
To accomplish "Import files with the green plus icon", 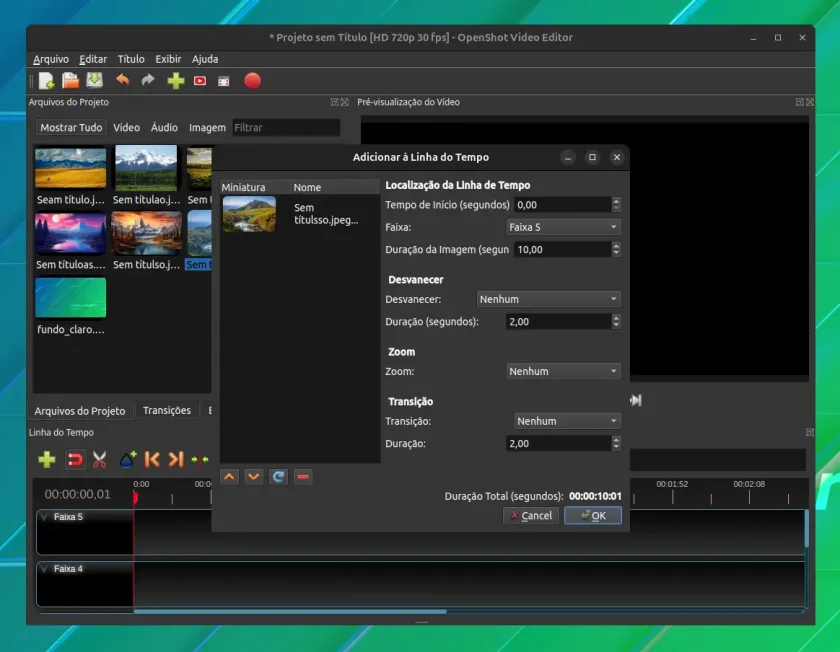I will pos(176,81).
